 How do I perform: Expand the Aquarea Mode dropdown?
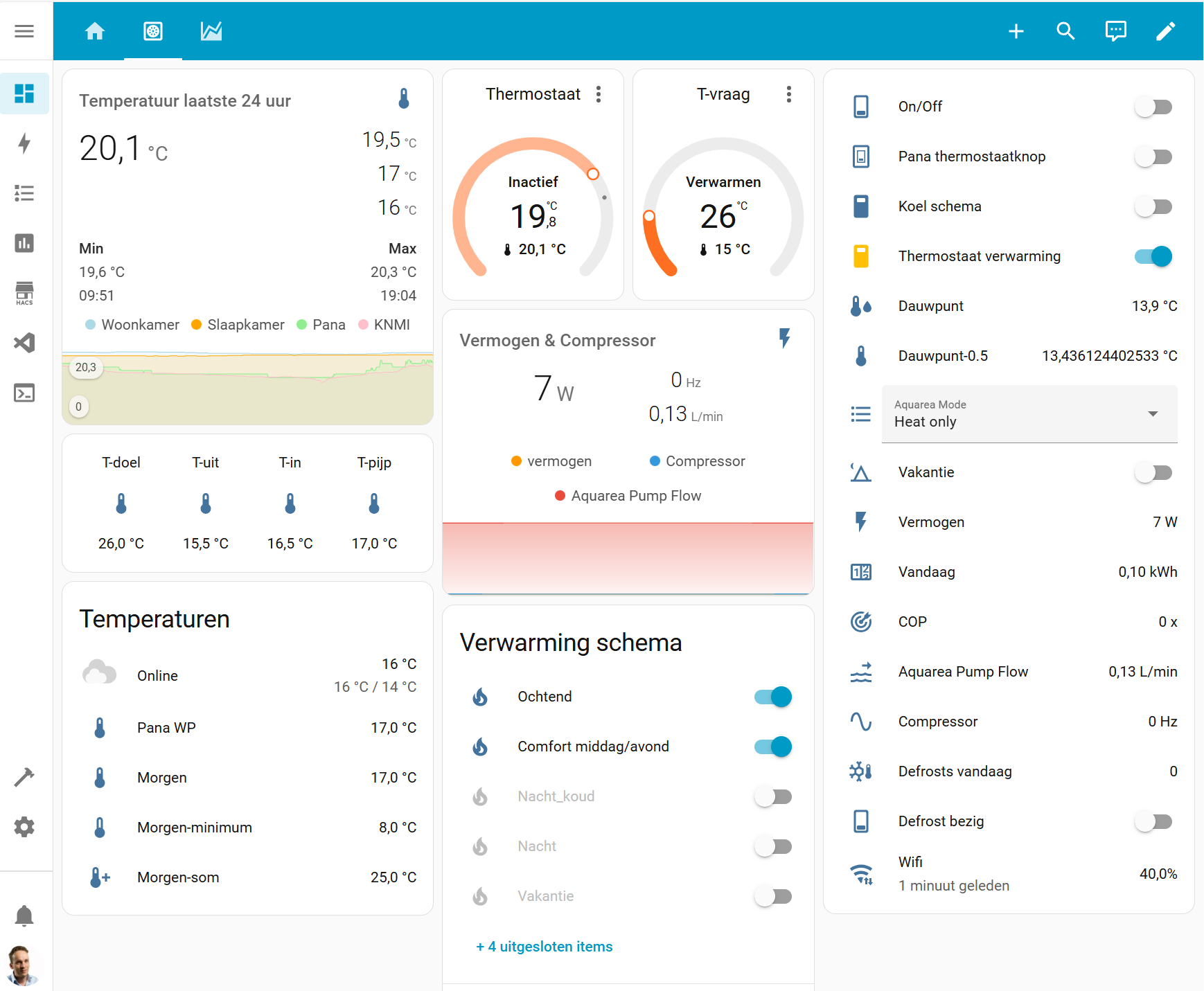(x=1029, y=414)
